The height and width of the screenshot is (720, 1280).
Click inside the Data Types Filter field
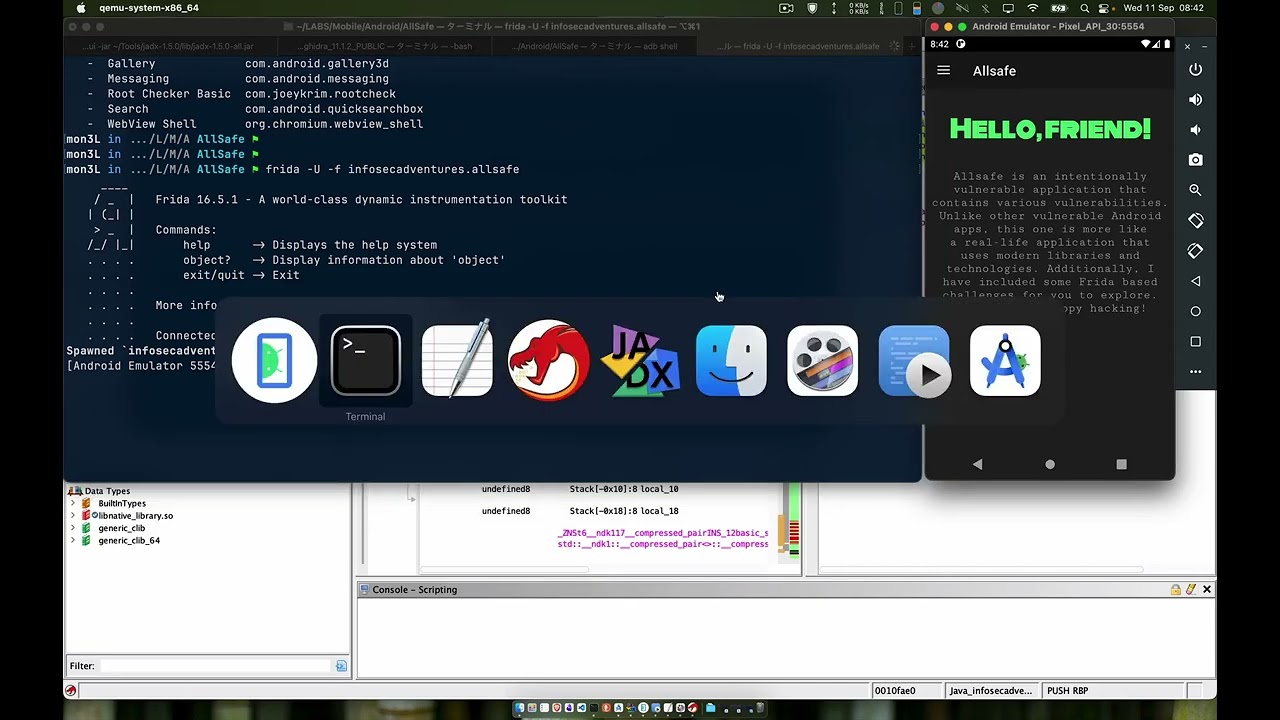(x=215, y=666)
